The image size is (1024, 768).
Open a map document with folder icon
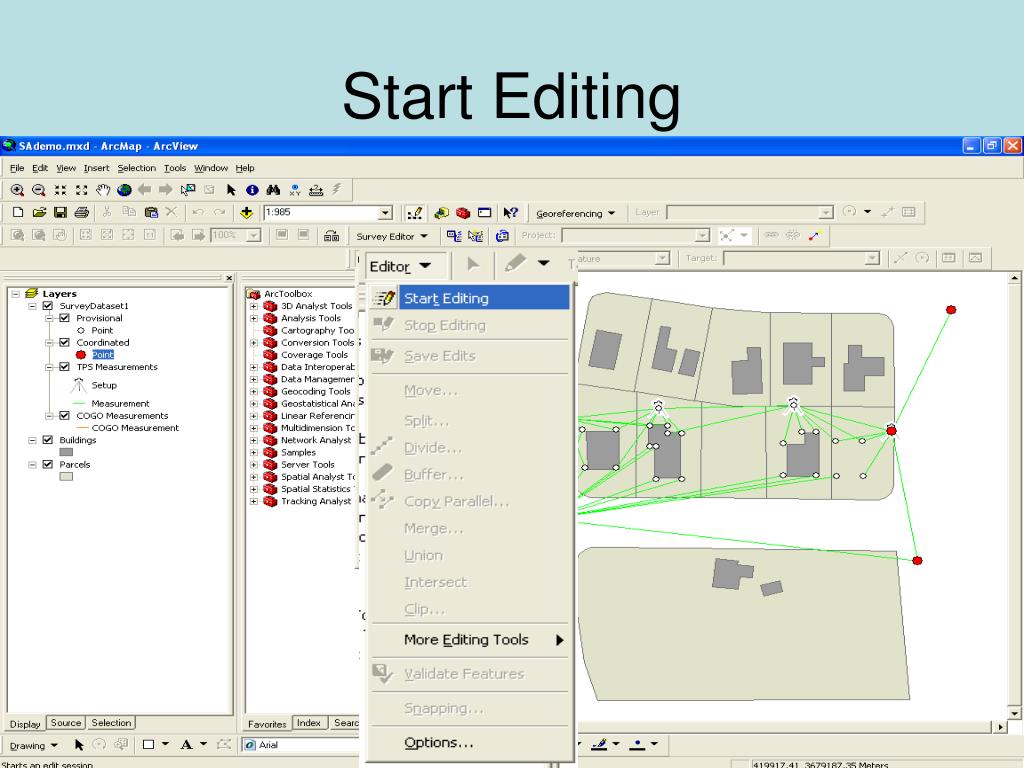39,212
